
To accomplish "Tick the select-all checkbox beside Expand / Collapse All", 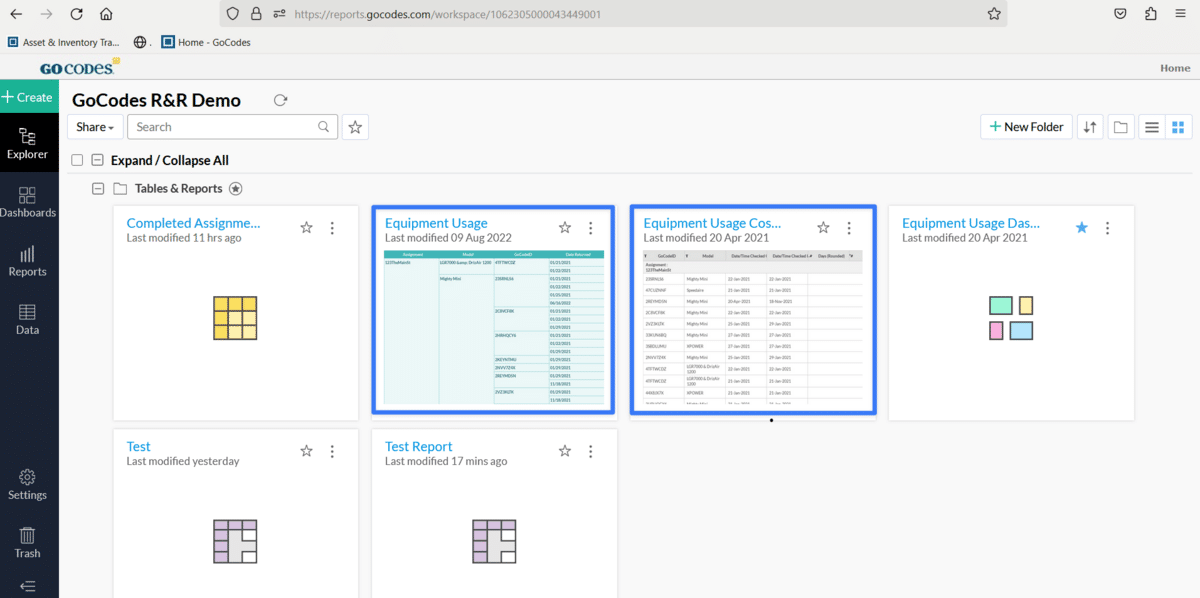I will pos(77,160).
